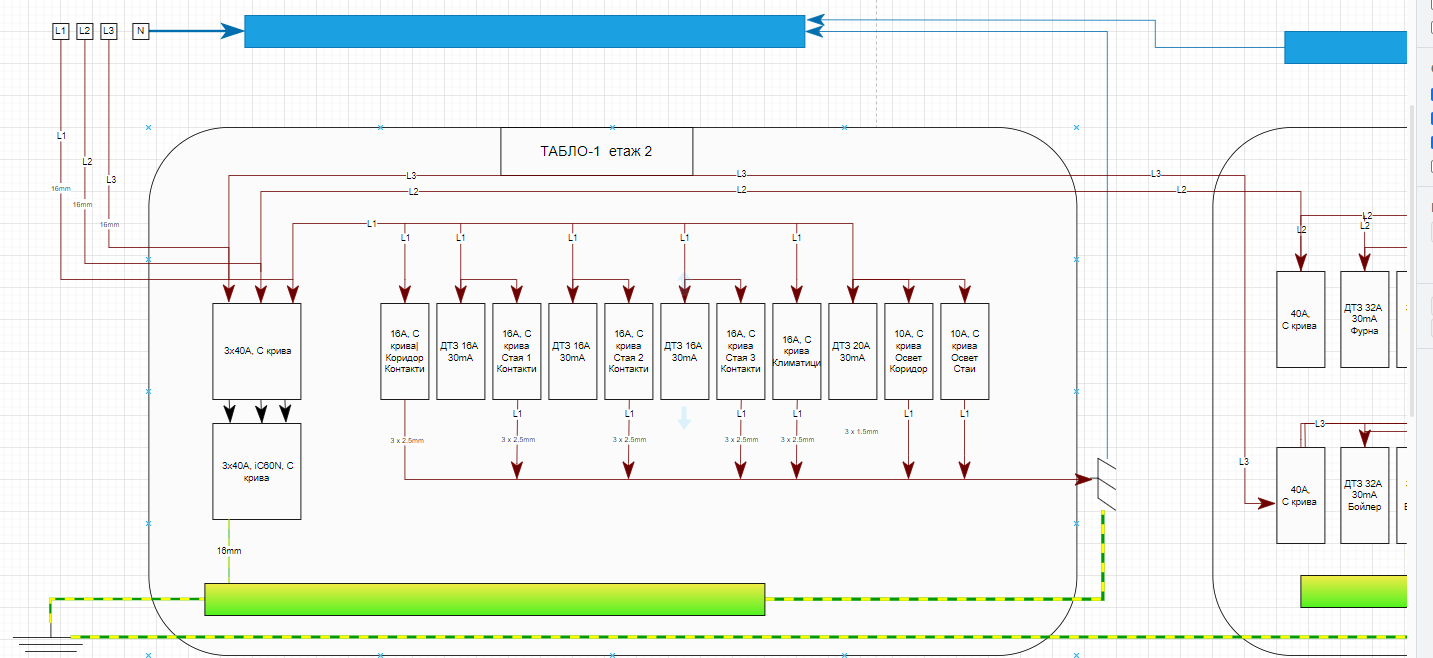Click the ДТЗ 20A 30mA block
Image resolution: width=1433 pixels, height=658 pixels.
tap(852, 351)
